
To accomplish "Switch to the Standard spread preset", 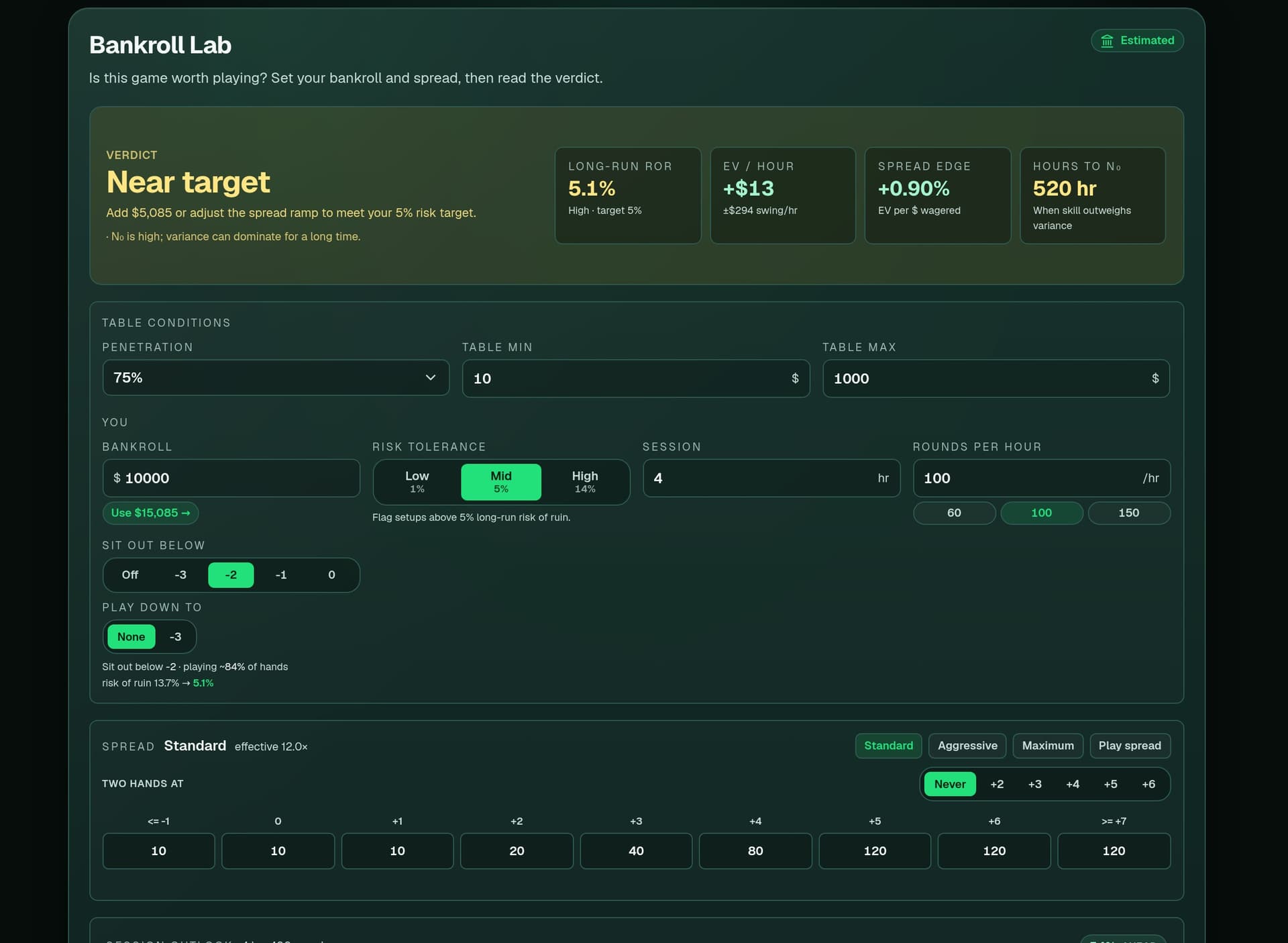I will point(888,746).
